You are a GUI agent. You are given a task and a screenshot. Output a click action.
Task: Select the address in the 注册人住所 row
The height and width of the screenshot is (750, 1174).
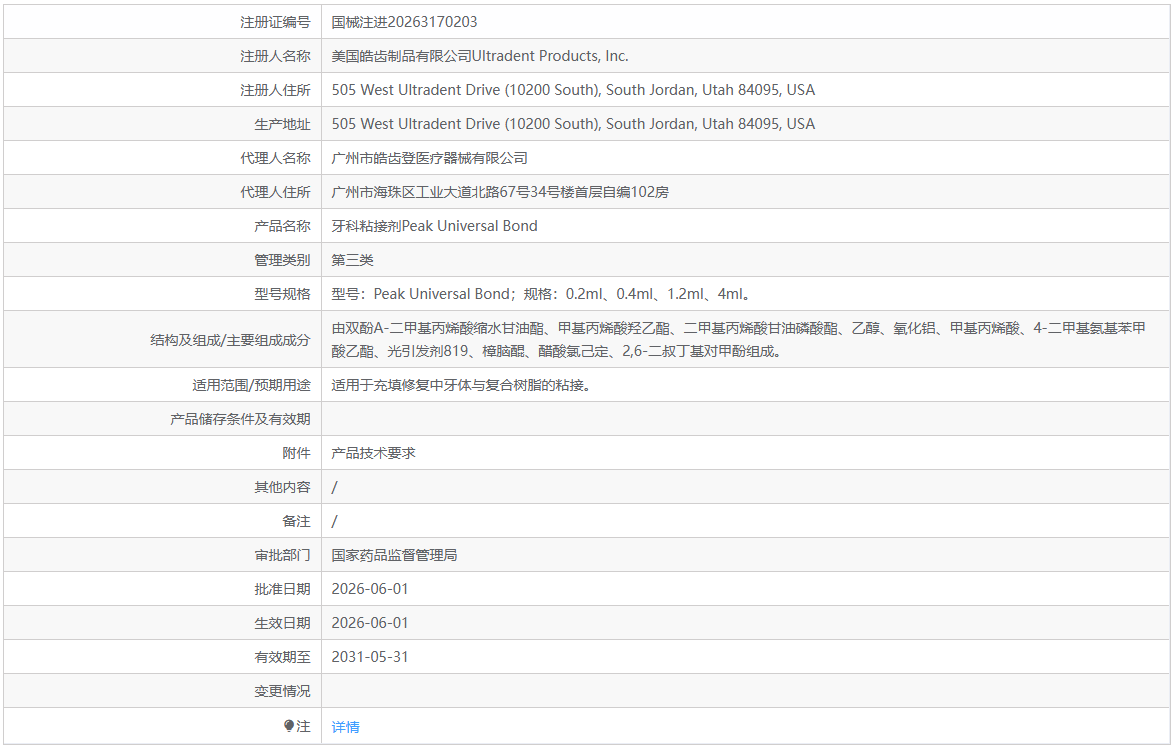pos(573,90)
